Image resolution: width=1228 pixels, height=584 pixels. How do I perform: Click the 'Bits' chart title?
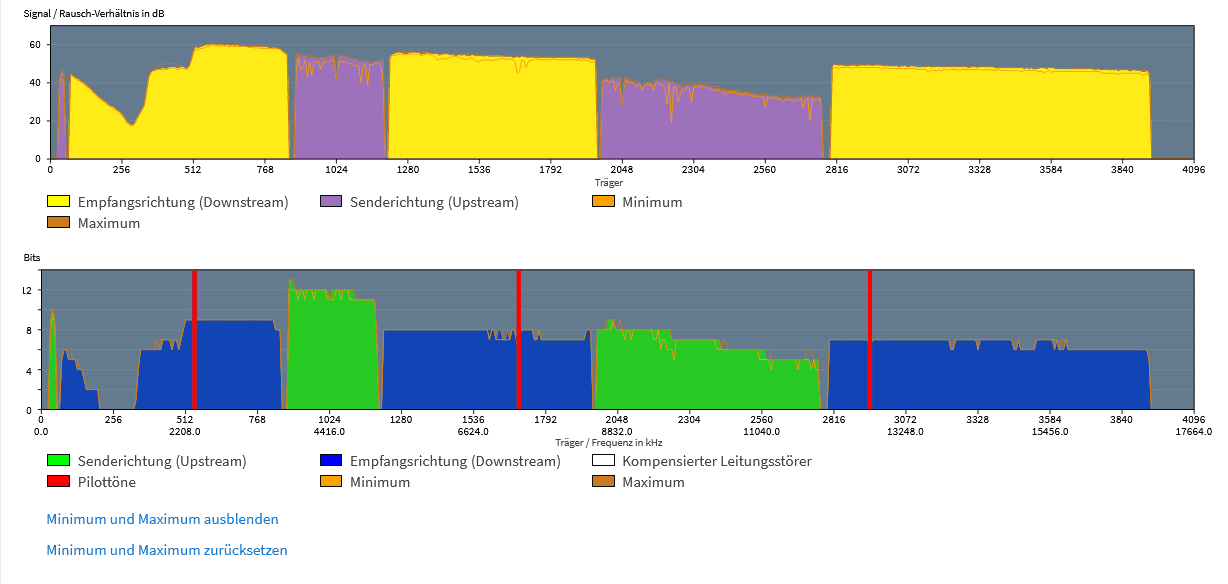[32, 258]
